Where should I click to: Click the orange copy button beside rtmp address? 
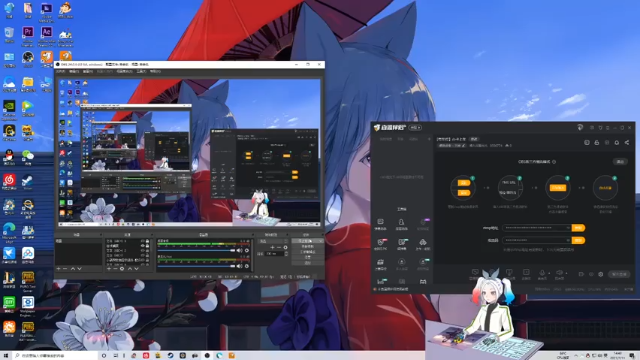tap(578, 228)
